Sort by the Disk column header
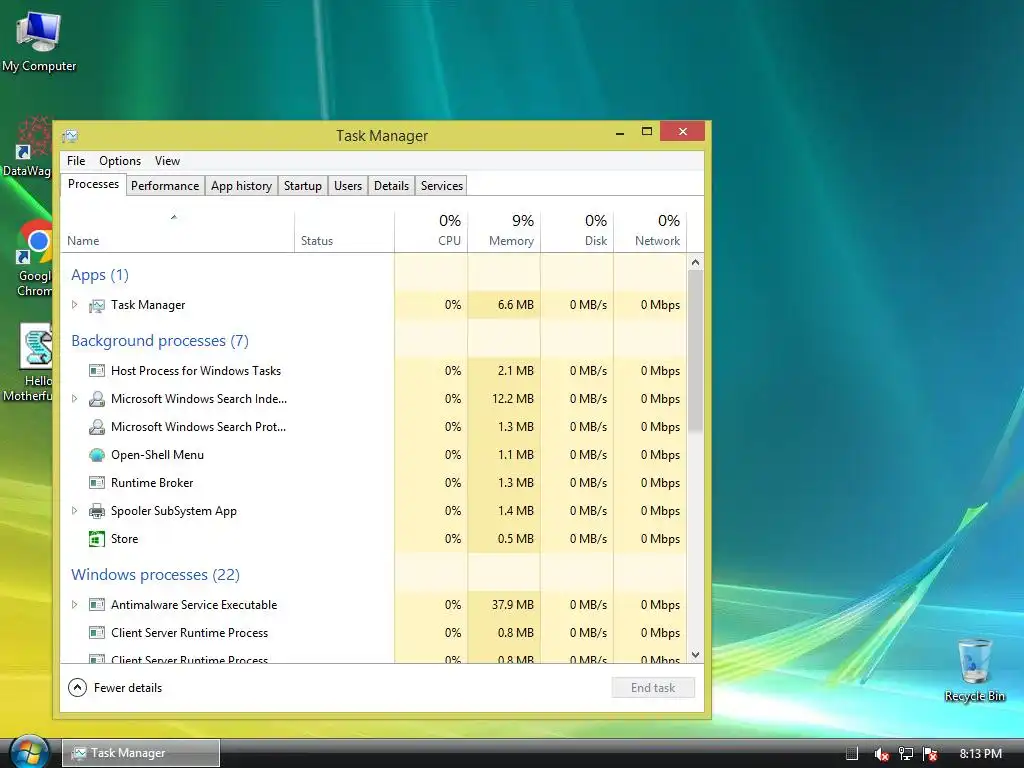1024x768 pixels. pyautogui.click(x=577, y=231)
